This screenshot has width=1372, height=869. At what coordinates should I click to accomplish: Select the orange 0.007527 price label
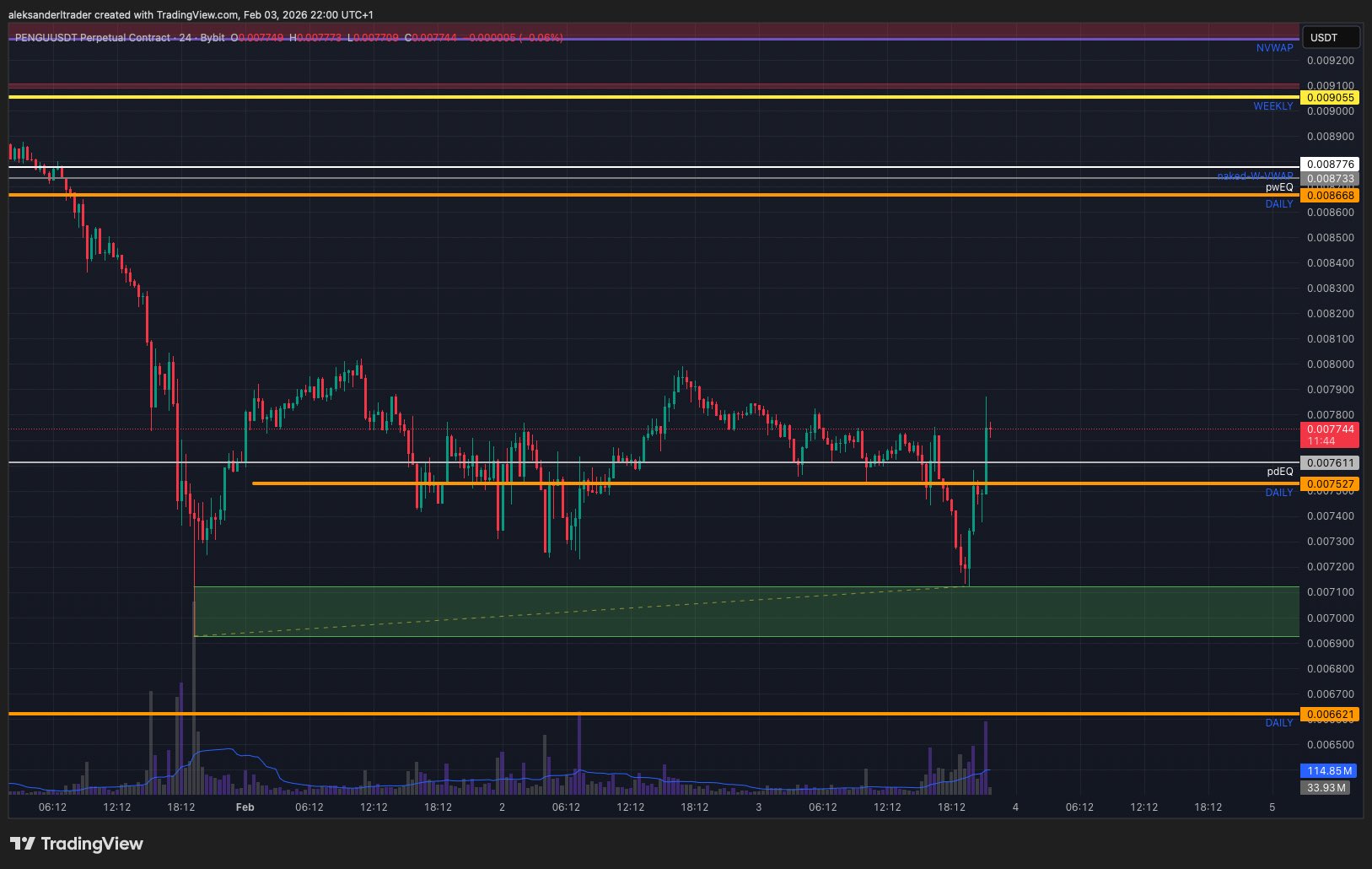tap(1330, 484)
